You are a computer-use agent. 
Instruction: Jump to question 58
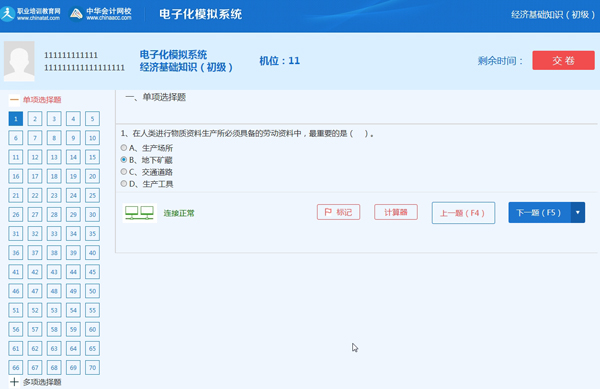pyautogui.click(x=54, y=329)
